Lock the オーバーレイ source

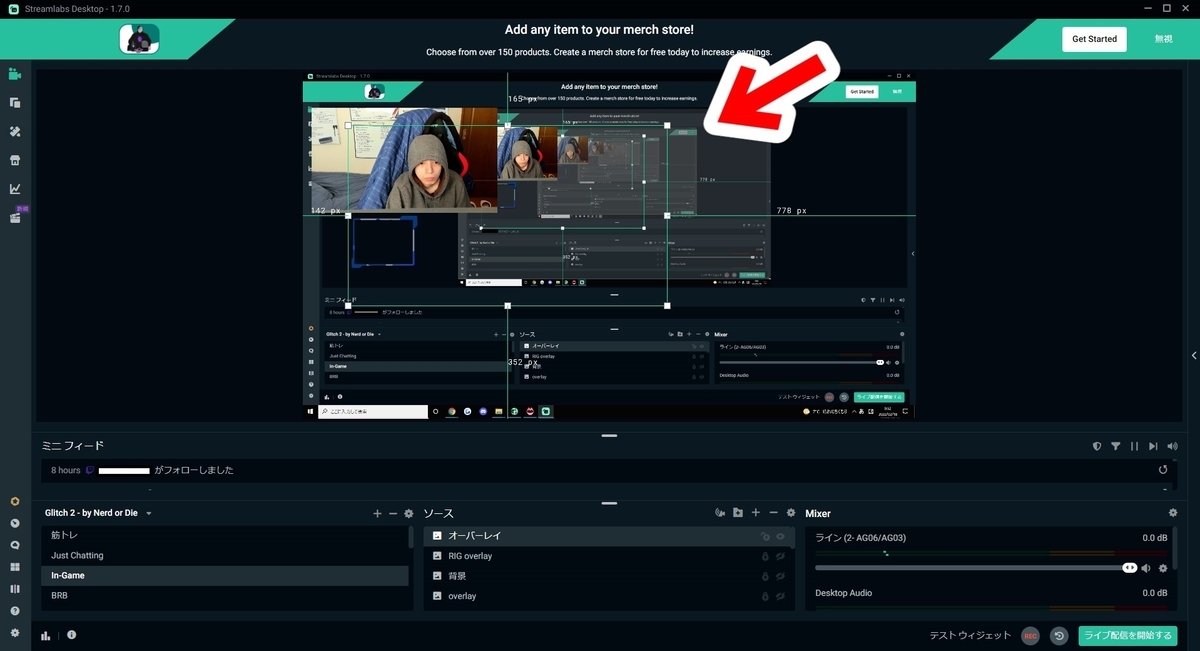[765, 536]
